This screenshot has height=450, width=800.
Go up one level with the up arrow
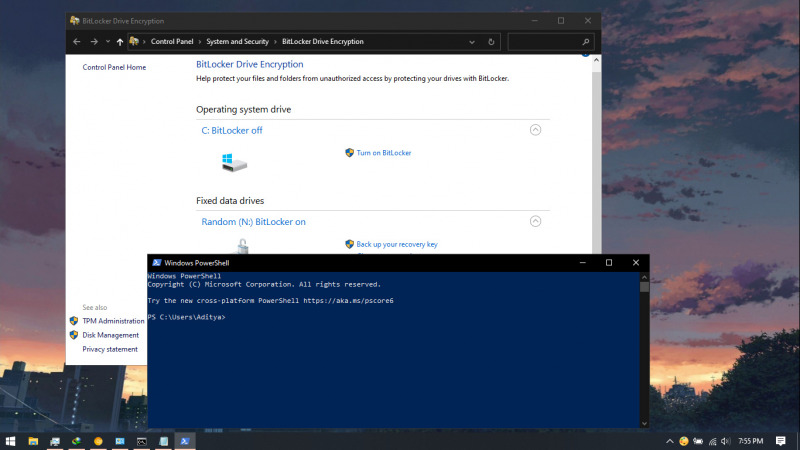[119, 42]
